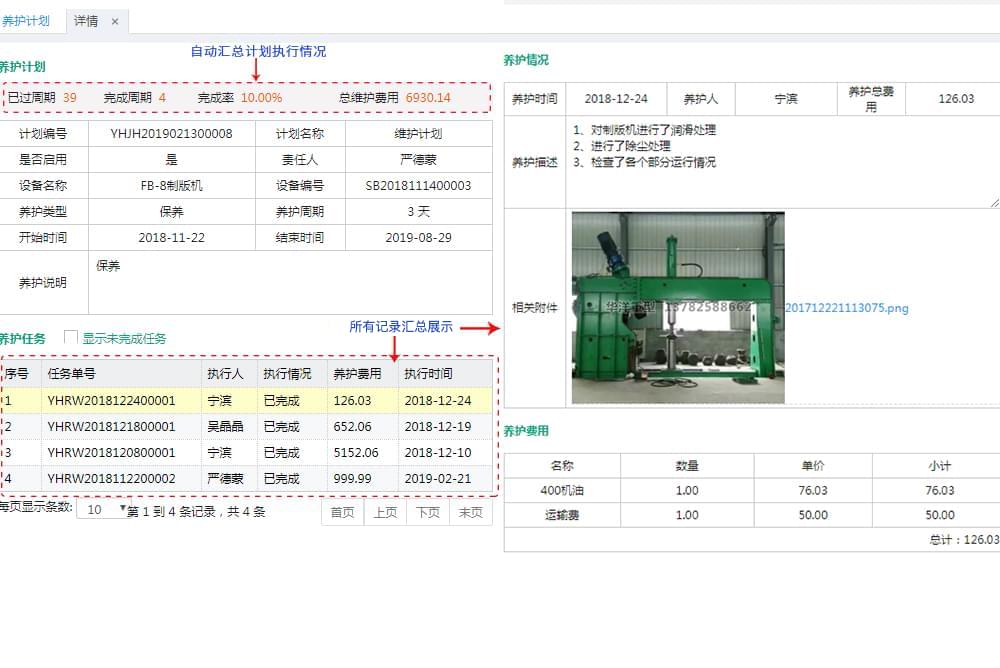Enable 显示未完成任务 checkbox
Screen dimensions: 1000x668
pyautogui.click(x=71, y=338)
